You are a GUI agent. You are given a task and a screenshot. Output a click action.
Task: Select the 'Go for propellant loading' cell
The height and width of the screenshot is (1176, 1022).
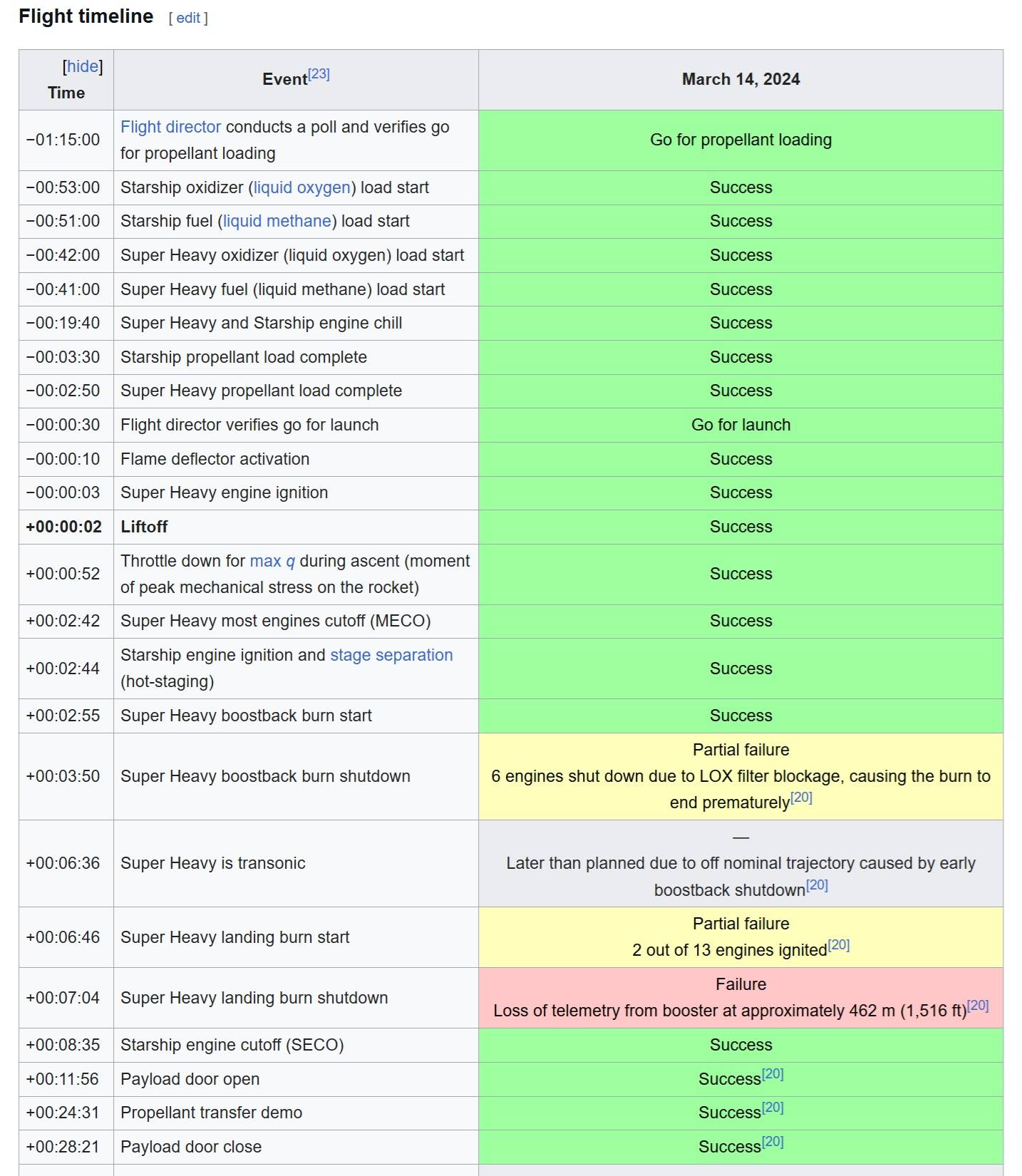740,140
